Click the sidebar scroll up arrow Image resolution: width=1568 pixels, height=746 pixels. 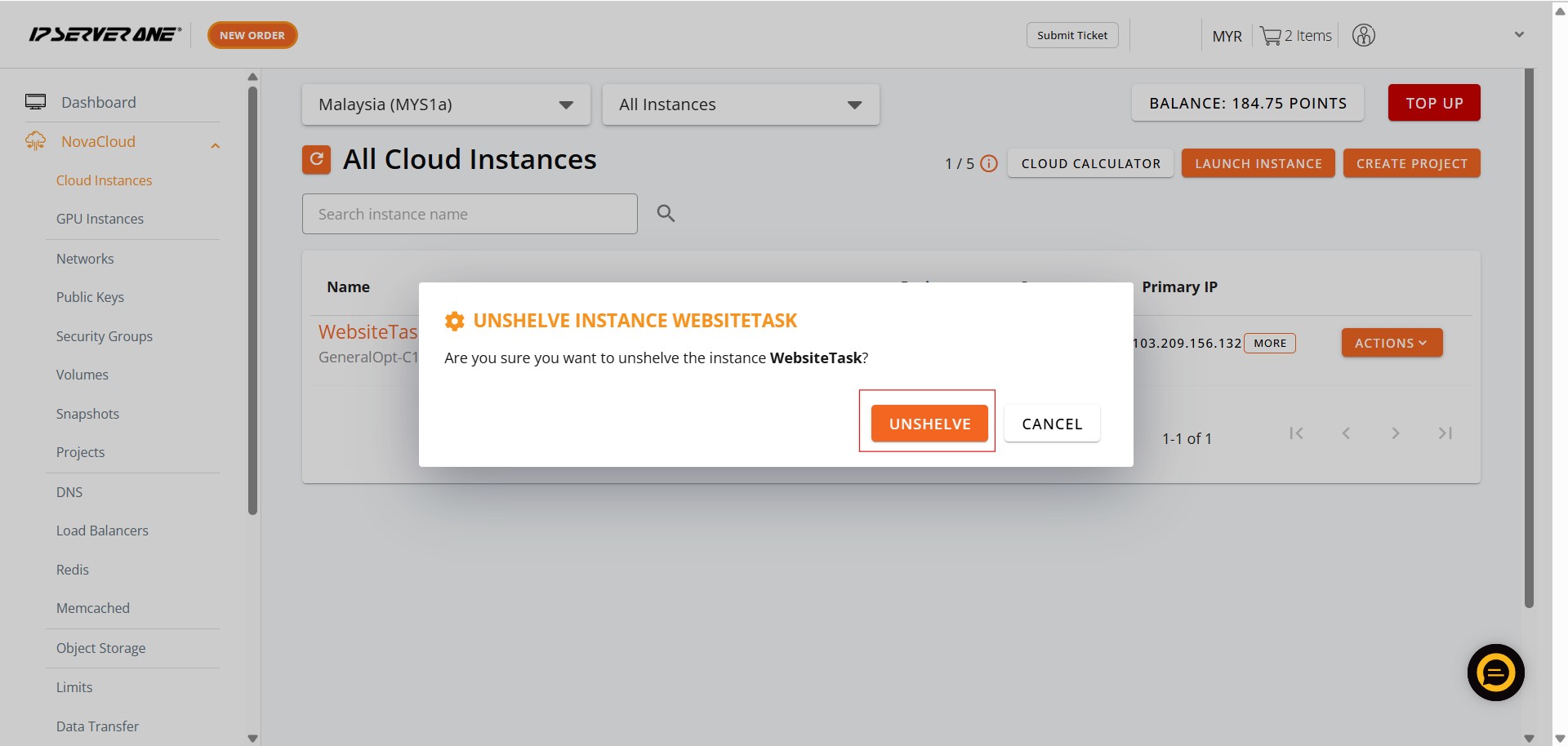tap(252, 77)
